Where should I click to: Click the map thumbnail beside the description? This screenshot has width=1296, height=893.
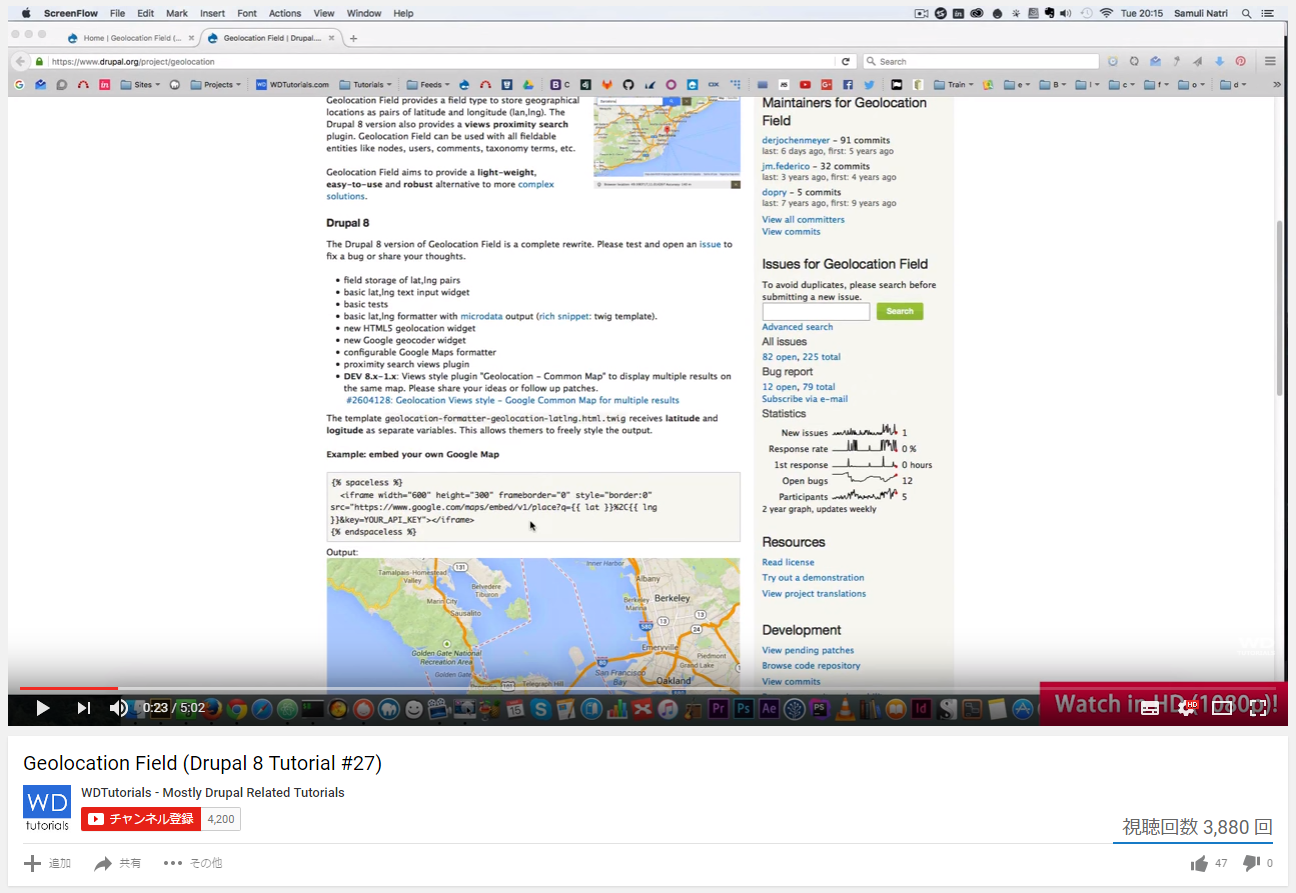tap(666, 142)
